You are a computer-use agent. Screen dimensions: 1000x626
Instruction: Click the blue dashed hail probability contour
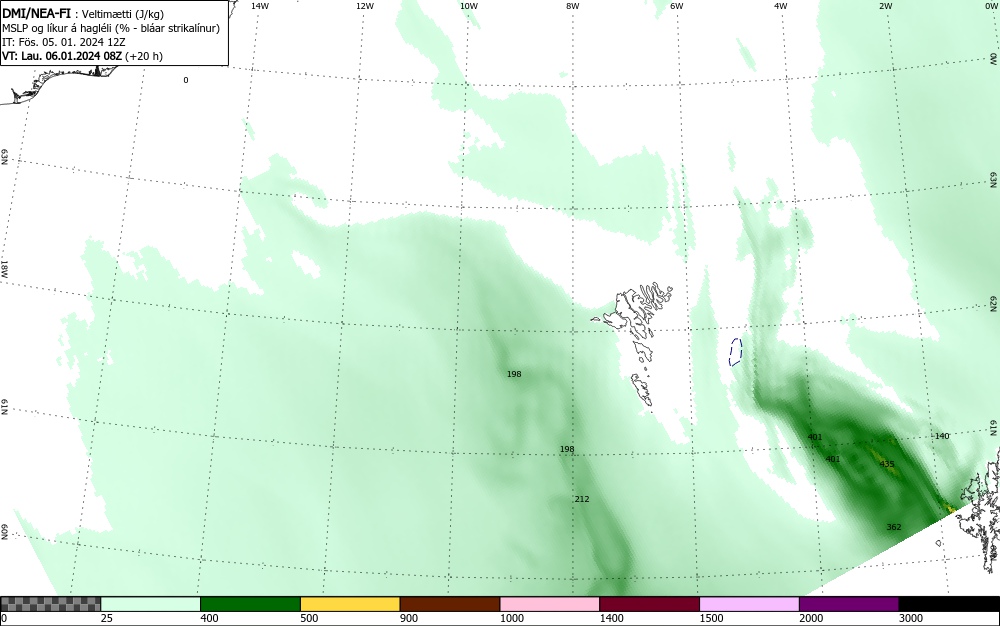pyautogui.click(x=735, y=352)
